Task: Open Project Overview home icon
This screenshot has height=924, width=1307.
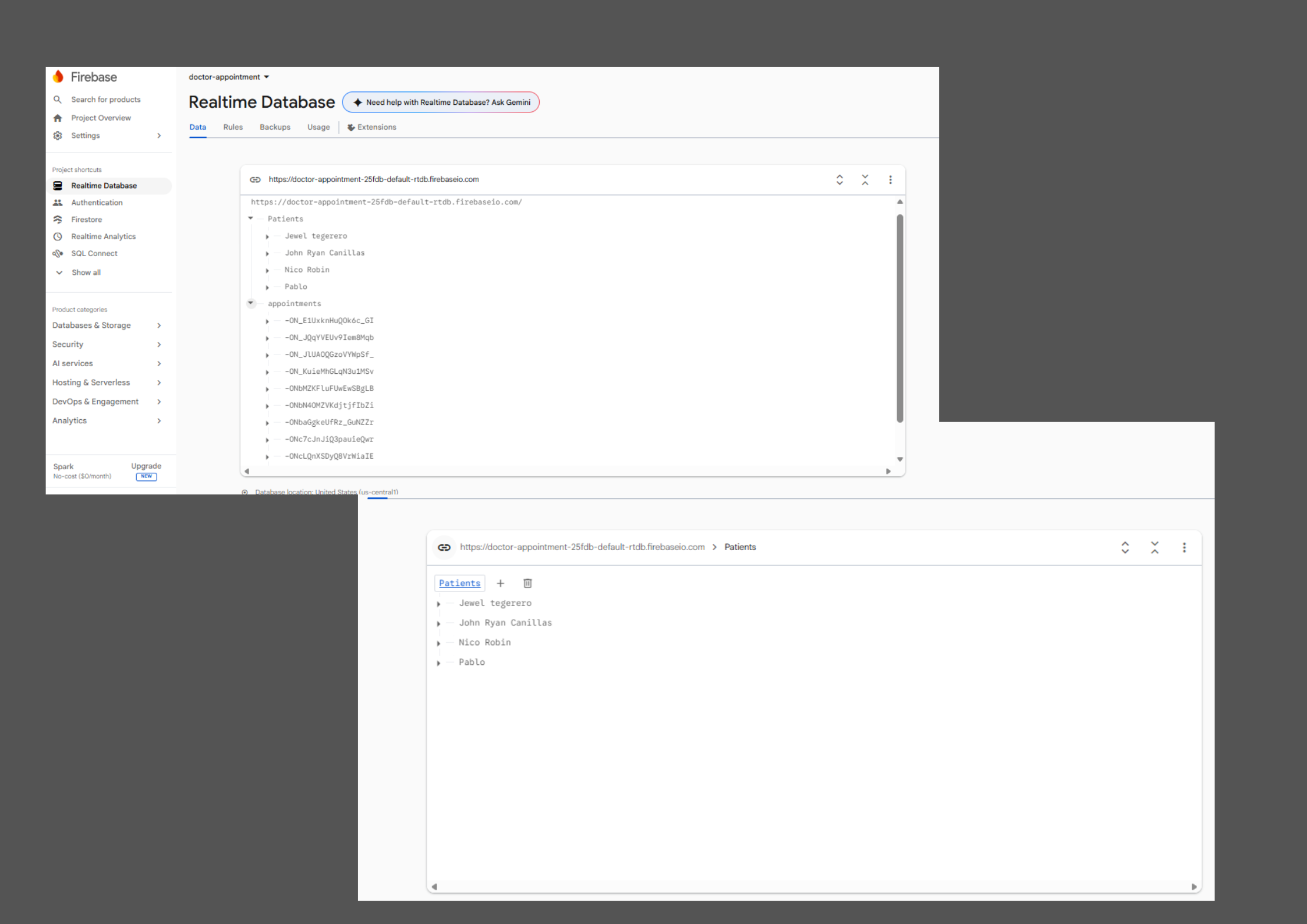Action: point(58,118)
